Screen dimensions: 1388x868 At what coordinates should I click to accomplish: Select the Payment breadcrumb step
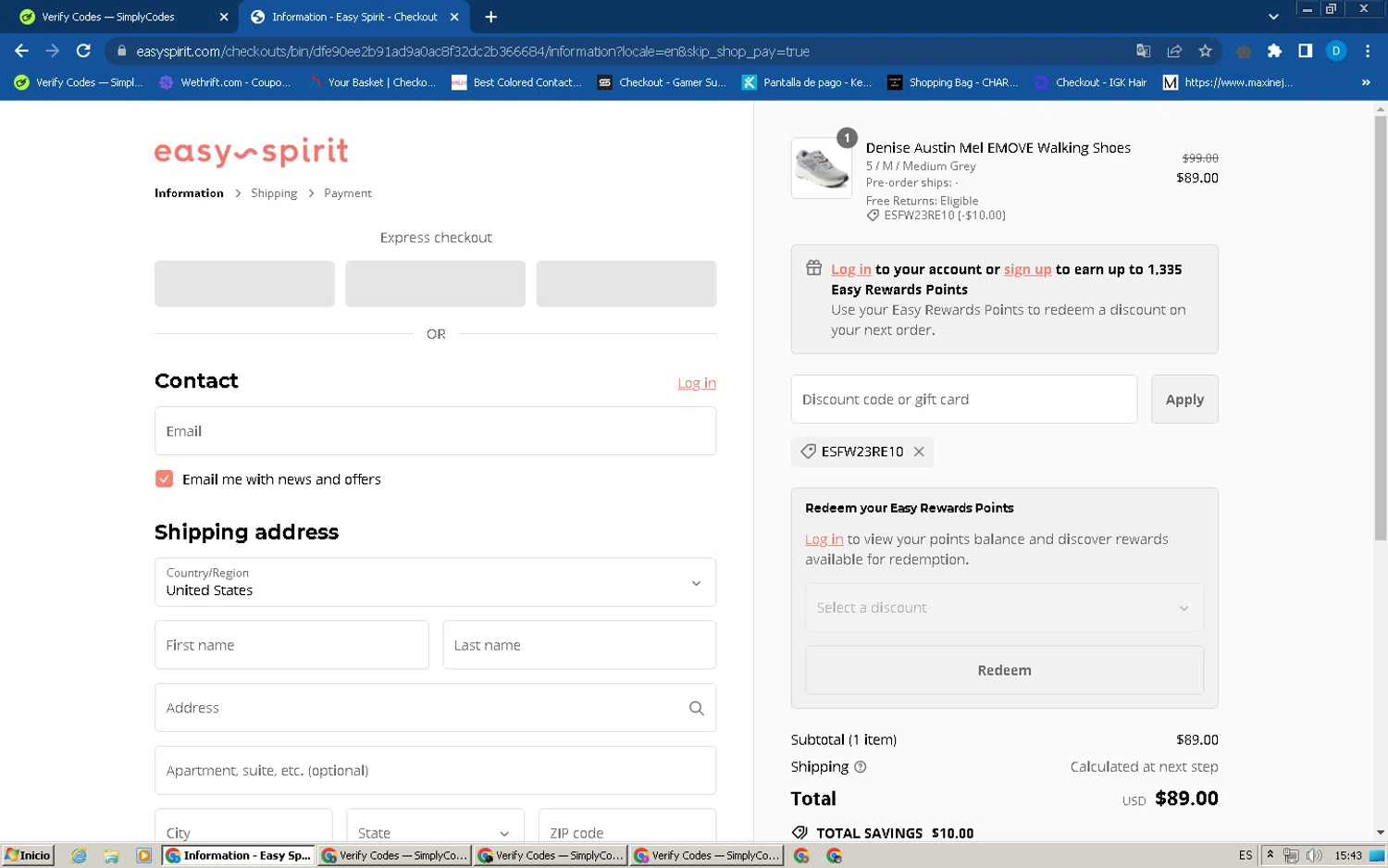click(348, 193)
